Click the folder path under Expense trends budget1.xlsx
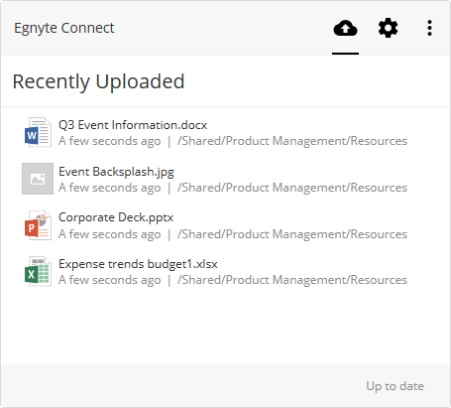 (292, 280)
